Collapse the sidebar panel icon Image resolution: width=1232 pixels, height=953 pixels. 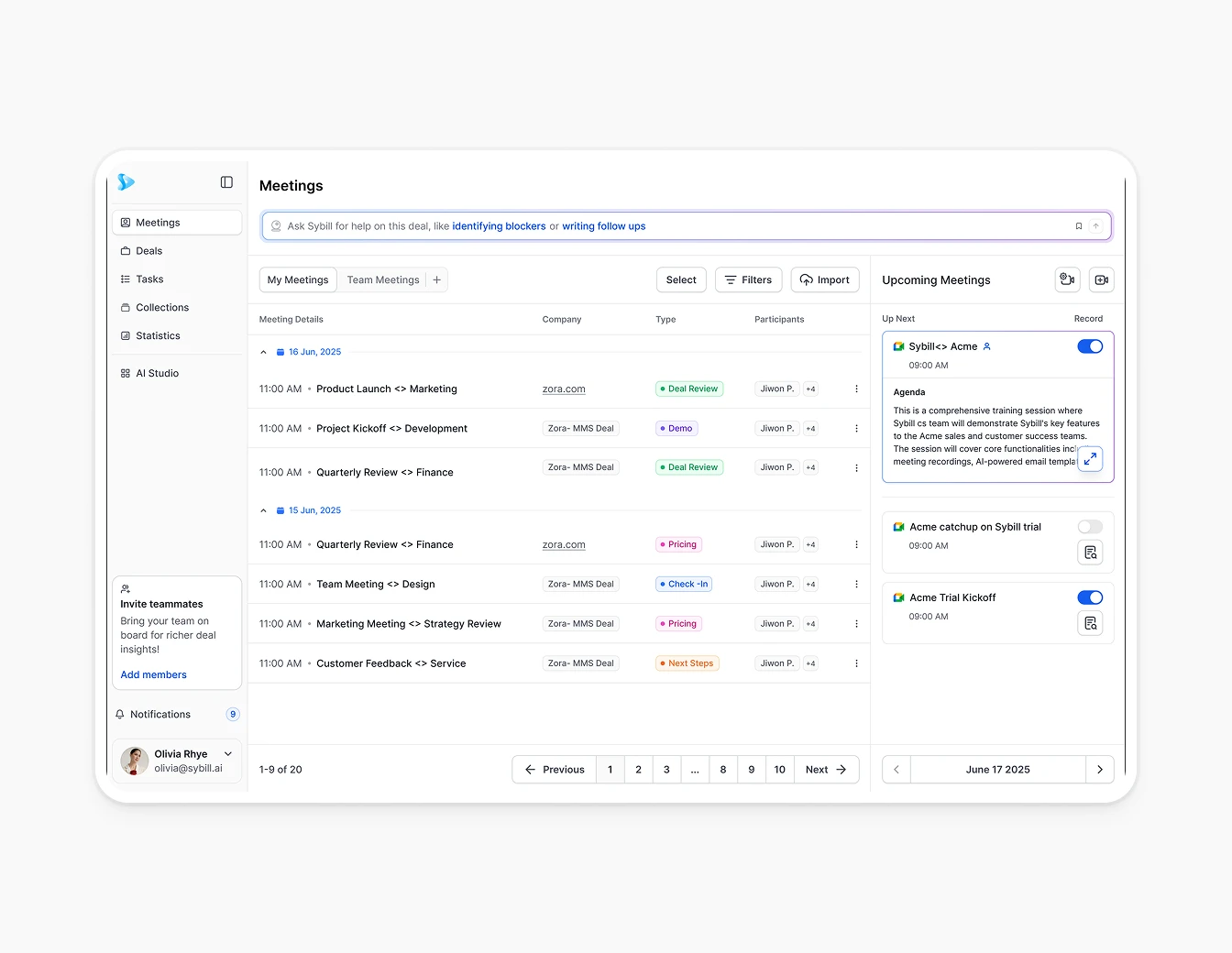coord(226,182)
